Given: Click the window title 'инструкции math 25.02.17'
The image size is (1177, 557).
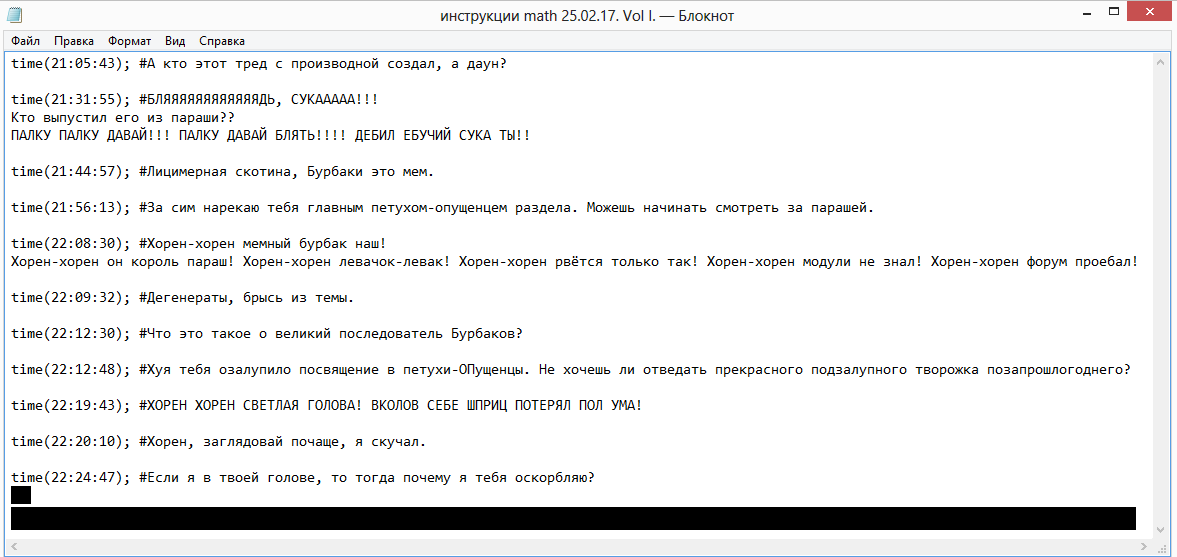Looking at the screenshot, I should point(586,15).
